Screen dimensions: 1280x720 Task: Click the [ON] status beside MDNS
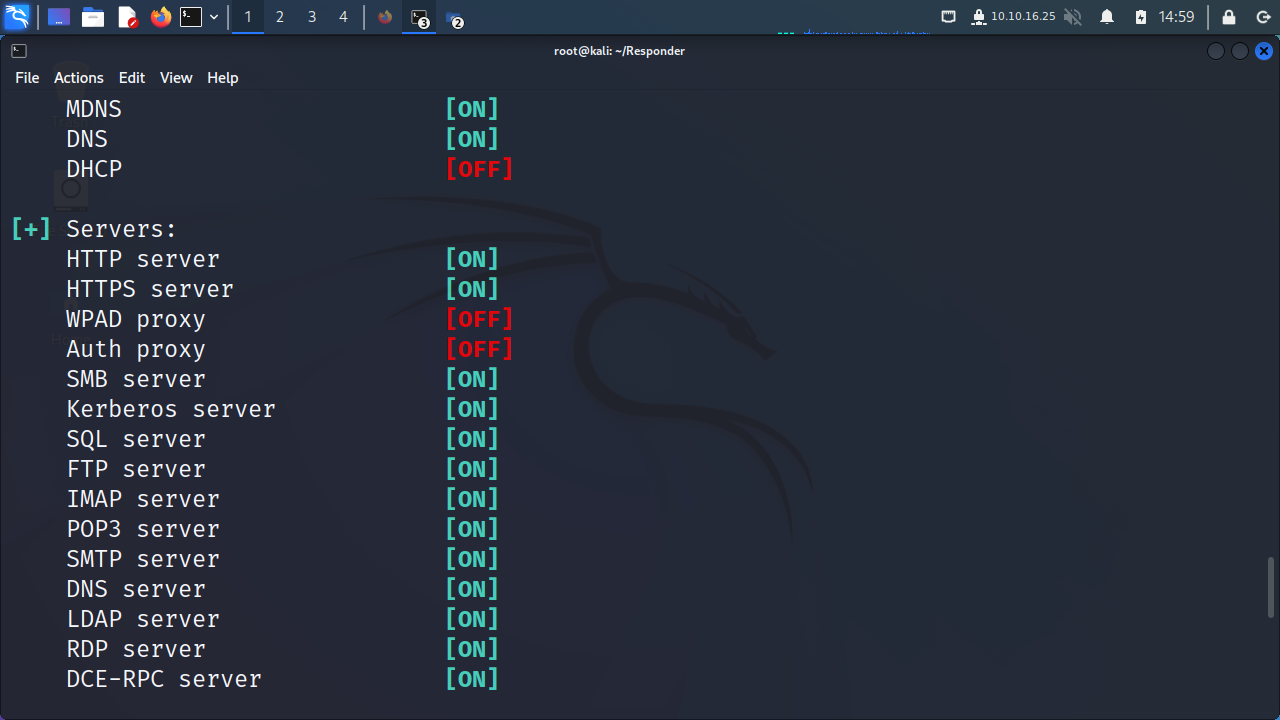pyautogui.click(x=472, y=109)
